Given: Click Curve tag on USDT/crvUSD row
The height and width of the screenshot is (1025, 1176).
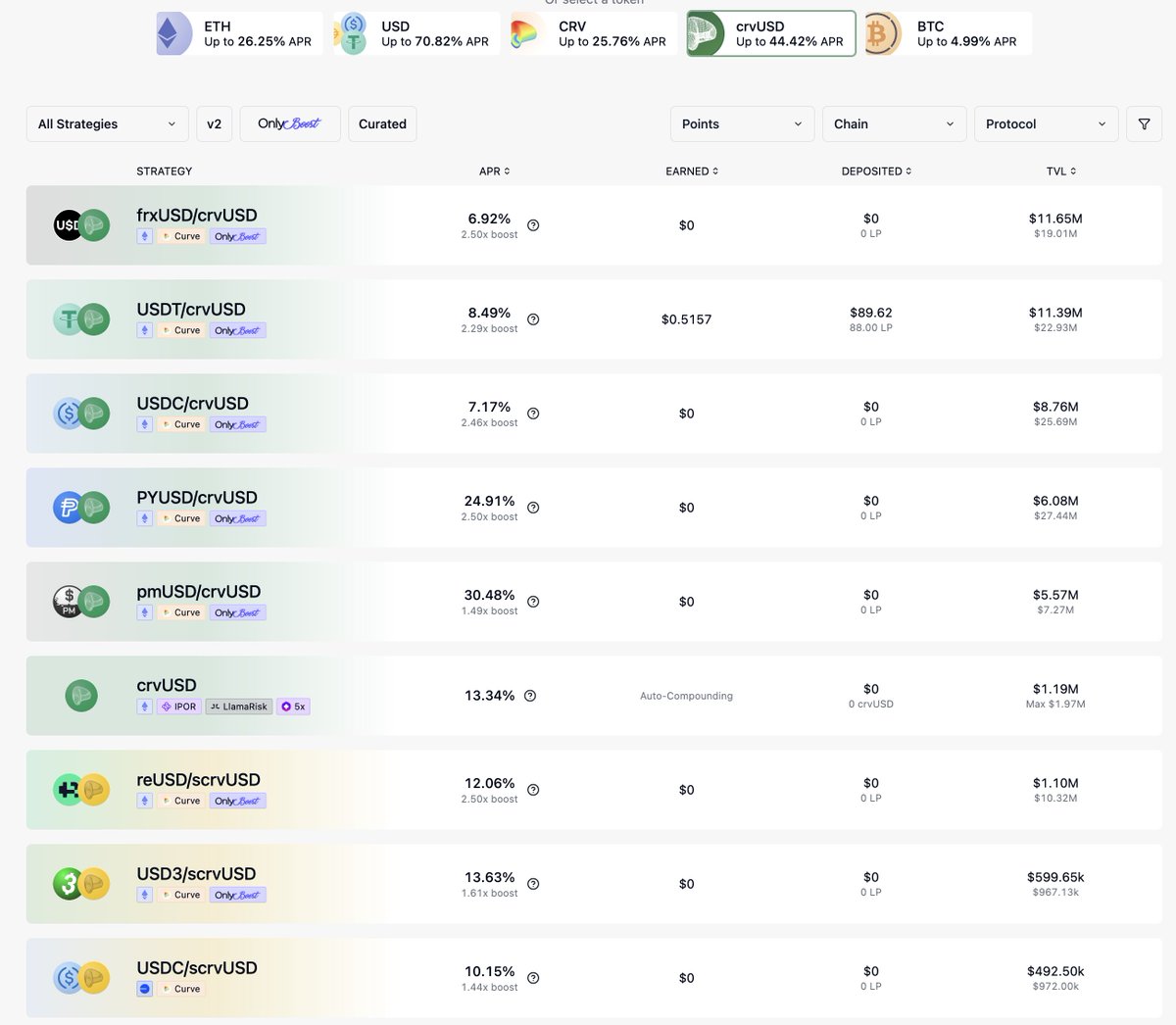Looking at the screenshot, I should tap(181, 330).
